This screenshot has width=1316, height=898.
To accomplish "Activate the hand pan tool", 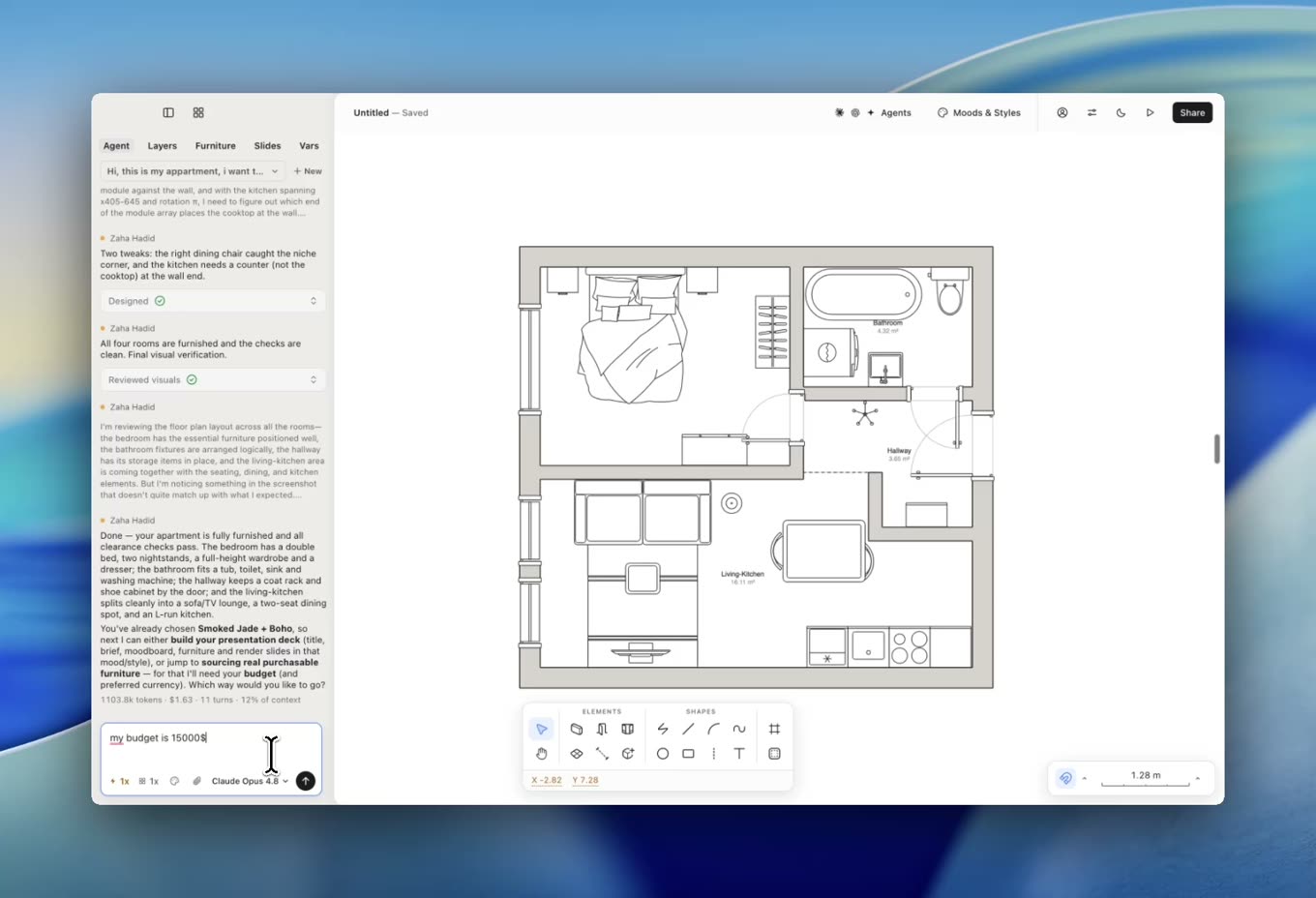I will pos(542,754).
